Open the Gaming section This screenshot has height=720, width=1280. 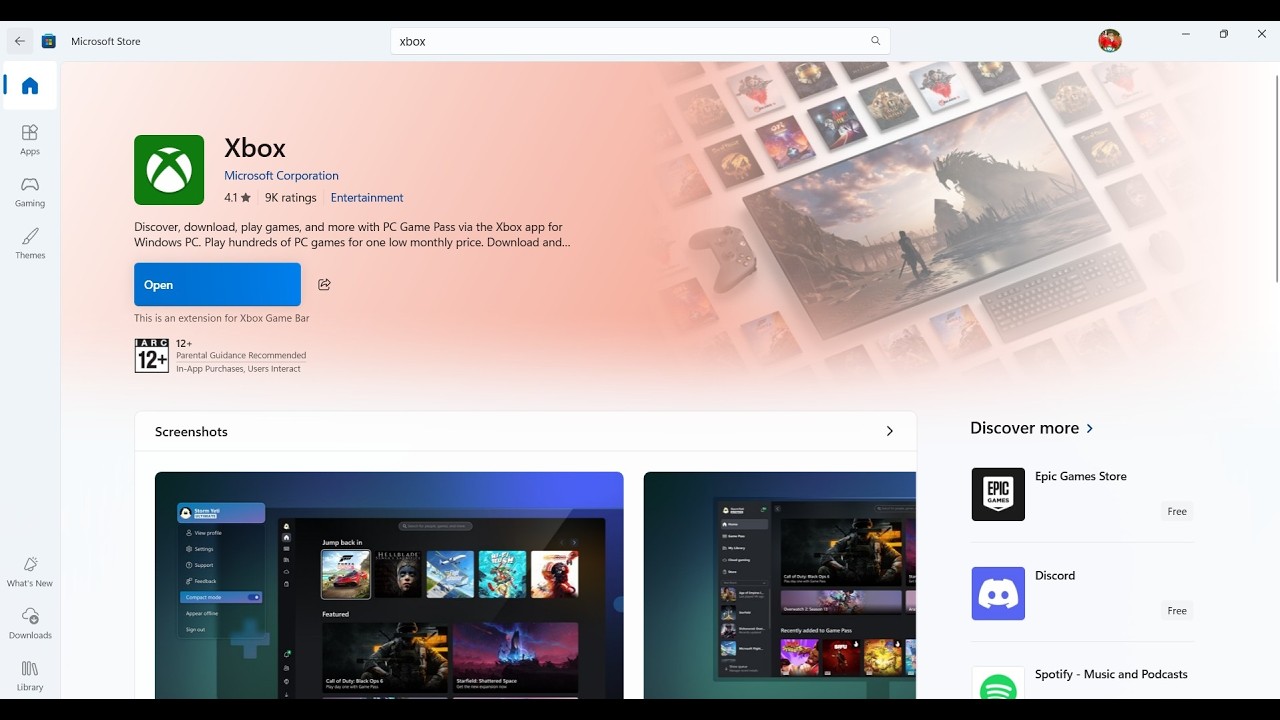click(30, 191)
